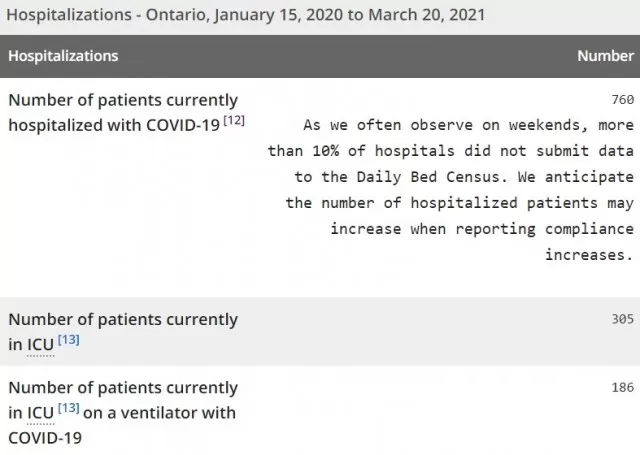This screenshot has height=455, width=640.
Task: Click the 'hospitalized with COVID-19' row label
Action: [x=114, y=125]
